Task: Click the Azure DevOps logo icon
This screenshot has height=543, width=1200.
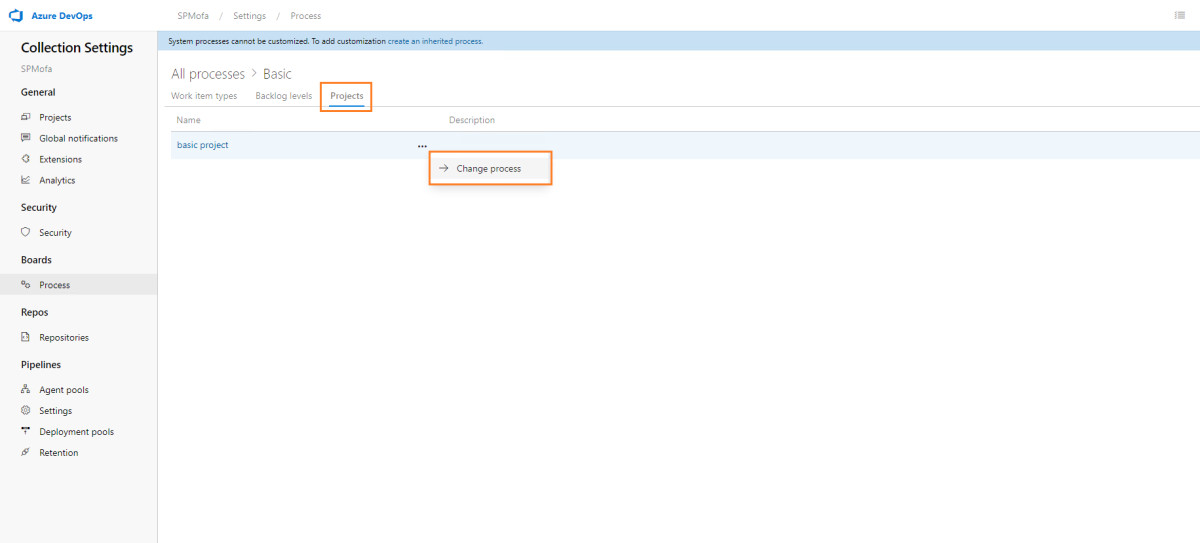Action: pos(16,16)
